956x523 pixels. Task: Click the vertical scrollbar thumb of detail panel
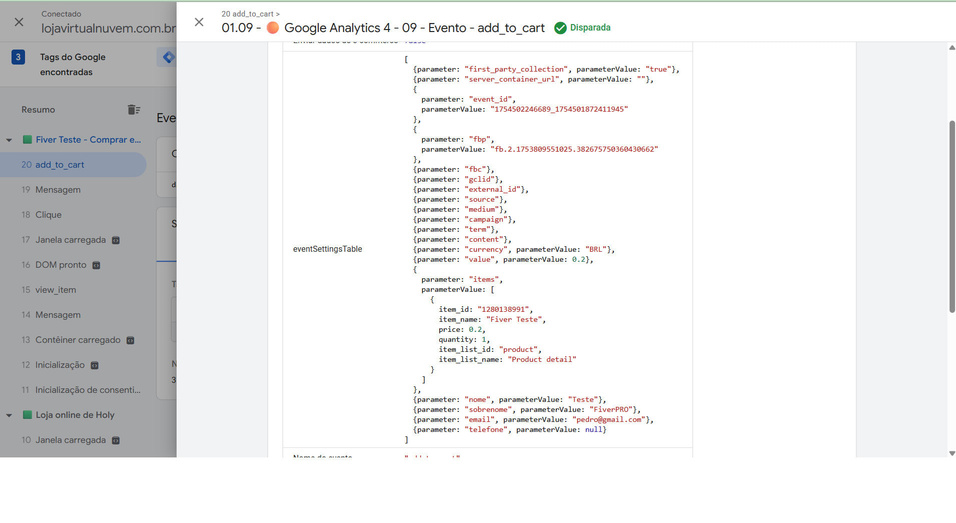(952, 216)
